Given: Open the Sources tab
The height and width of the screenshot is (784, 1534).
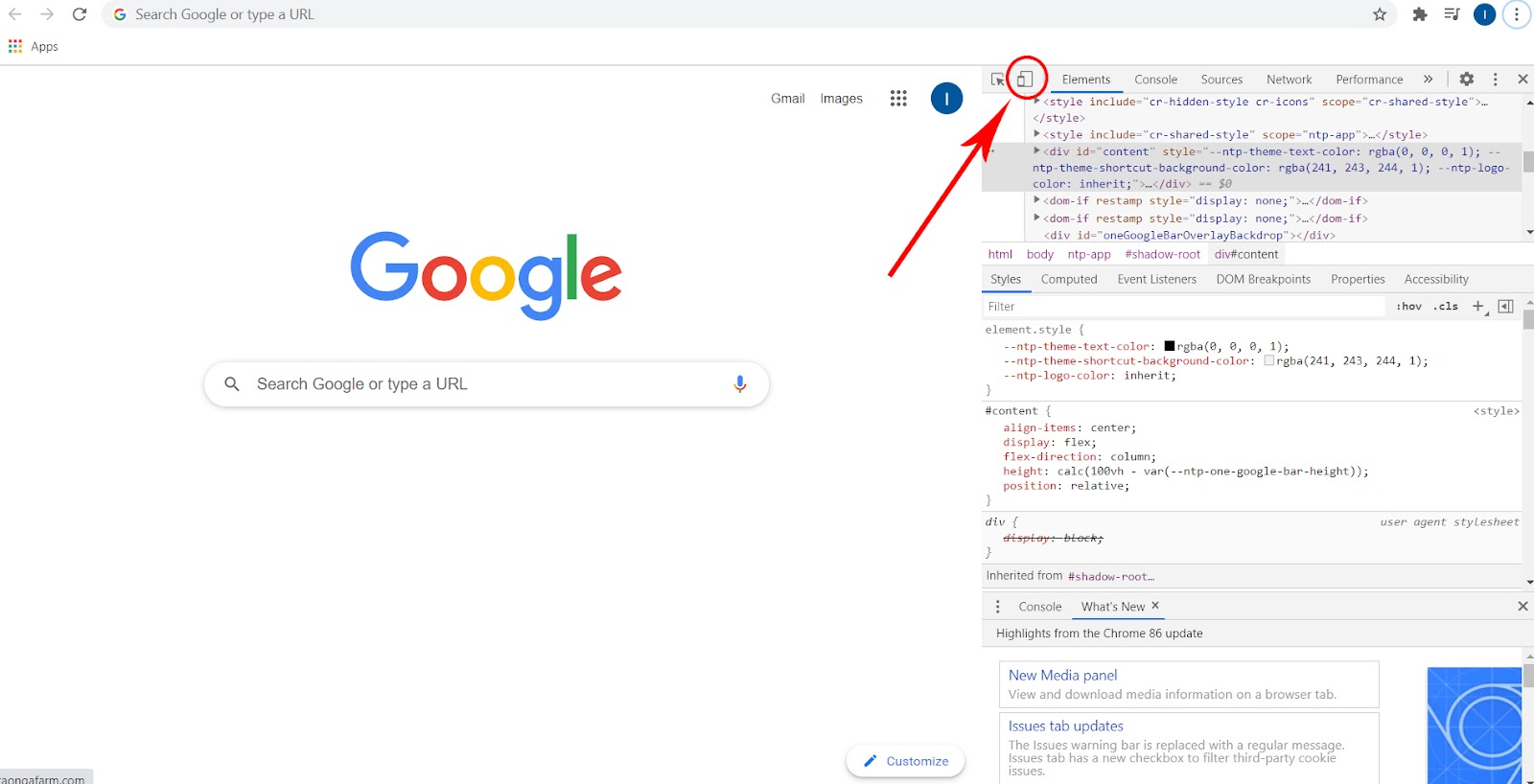Looking at the screenshot, I should (1221, 80).
